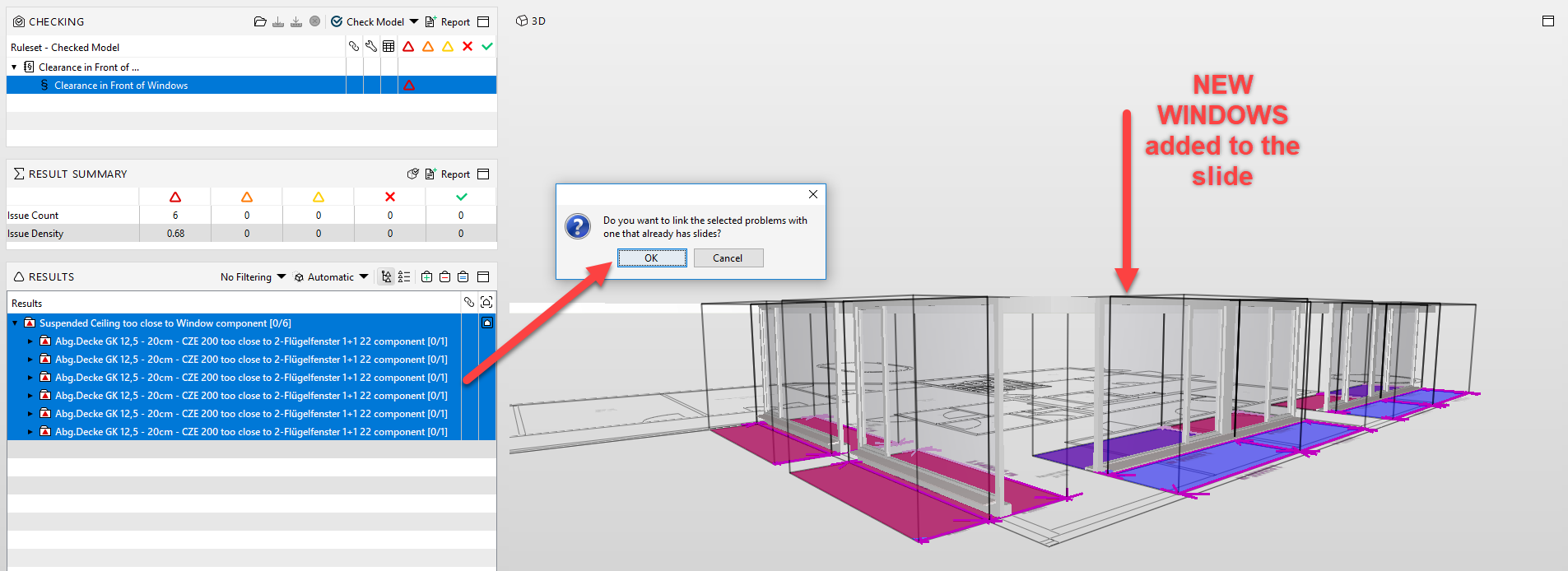
Task: Click the open ruleset folder icon
Action: (260, 21)
